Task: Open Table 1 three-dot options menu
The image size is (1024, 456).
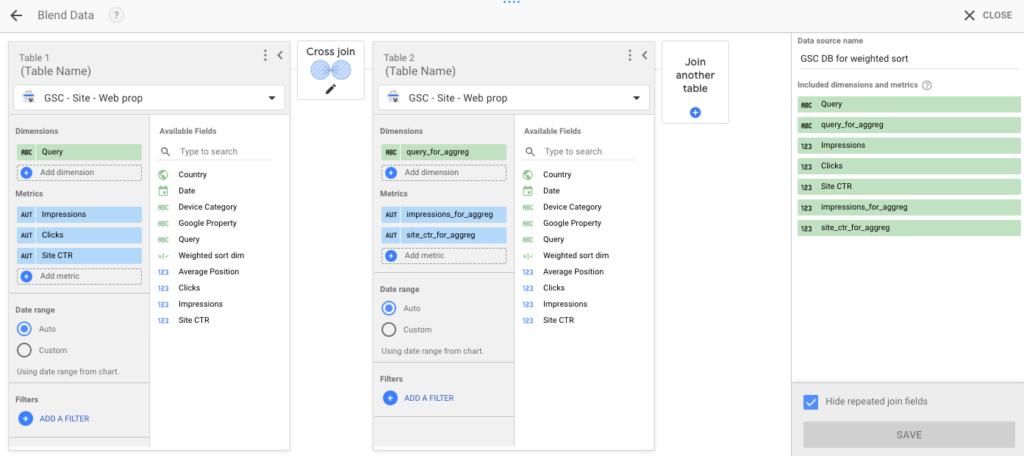Action: point(265,56)
